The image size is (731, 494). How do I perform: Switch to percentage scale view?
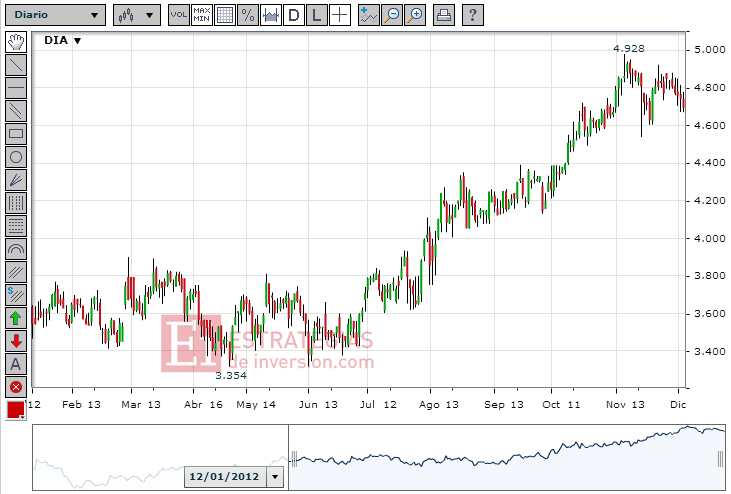248,15
